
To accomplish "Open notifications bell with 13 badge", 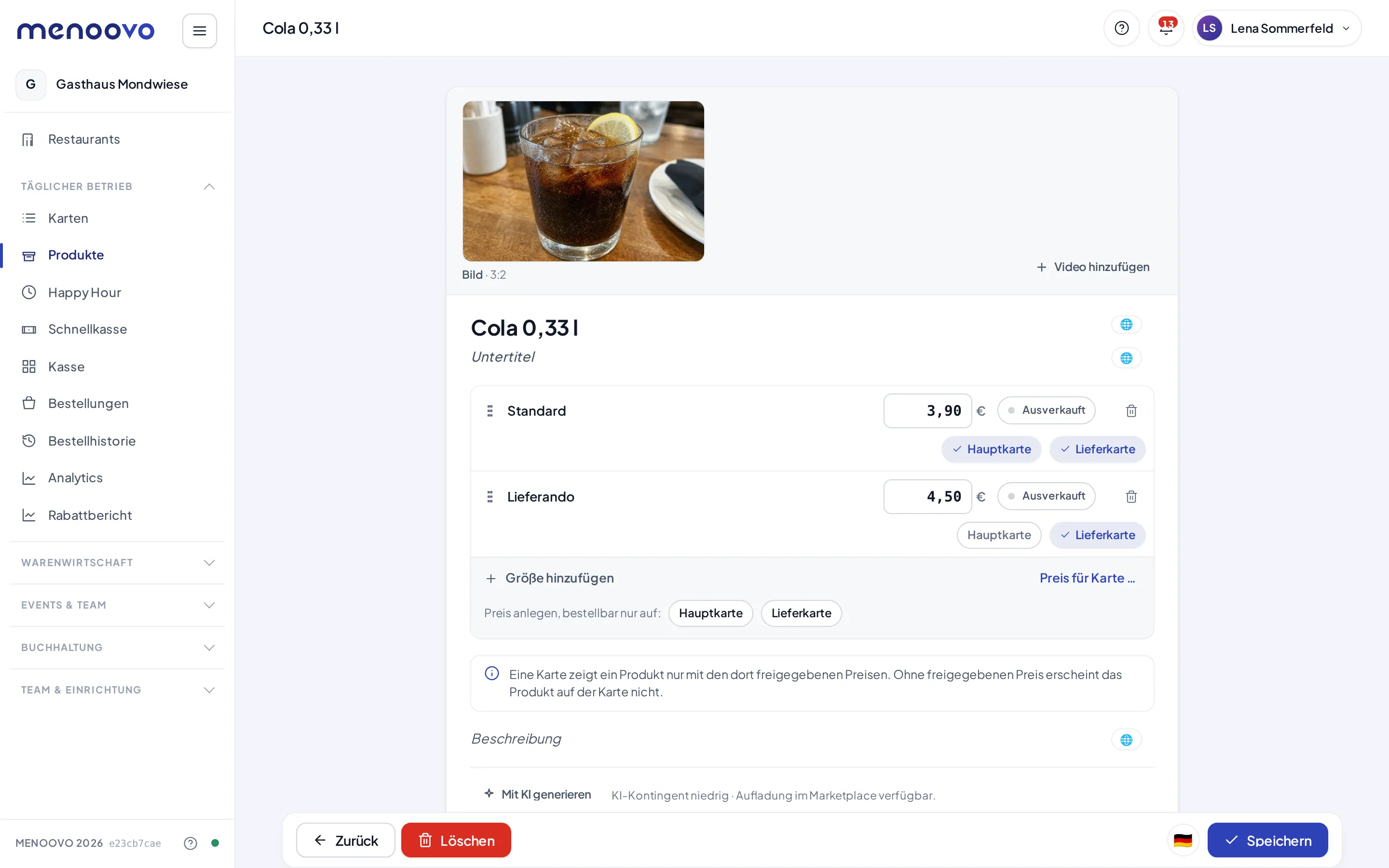I will click(x=1166, y=28).
